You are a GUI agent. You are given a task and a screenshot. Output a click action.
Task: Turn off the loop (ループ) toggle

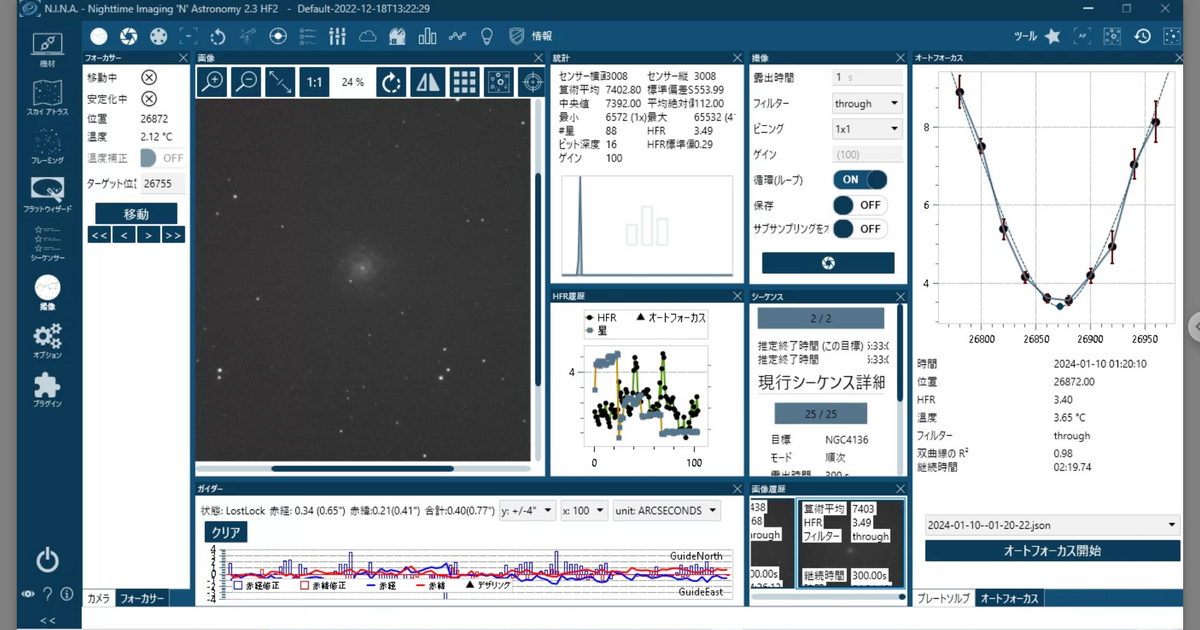861,180
